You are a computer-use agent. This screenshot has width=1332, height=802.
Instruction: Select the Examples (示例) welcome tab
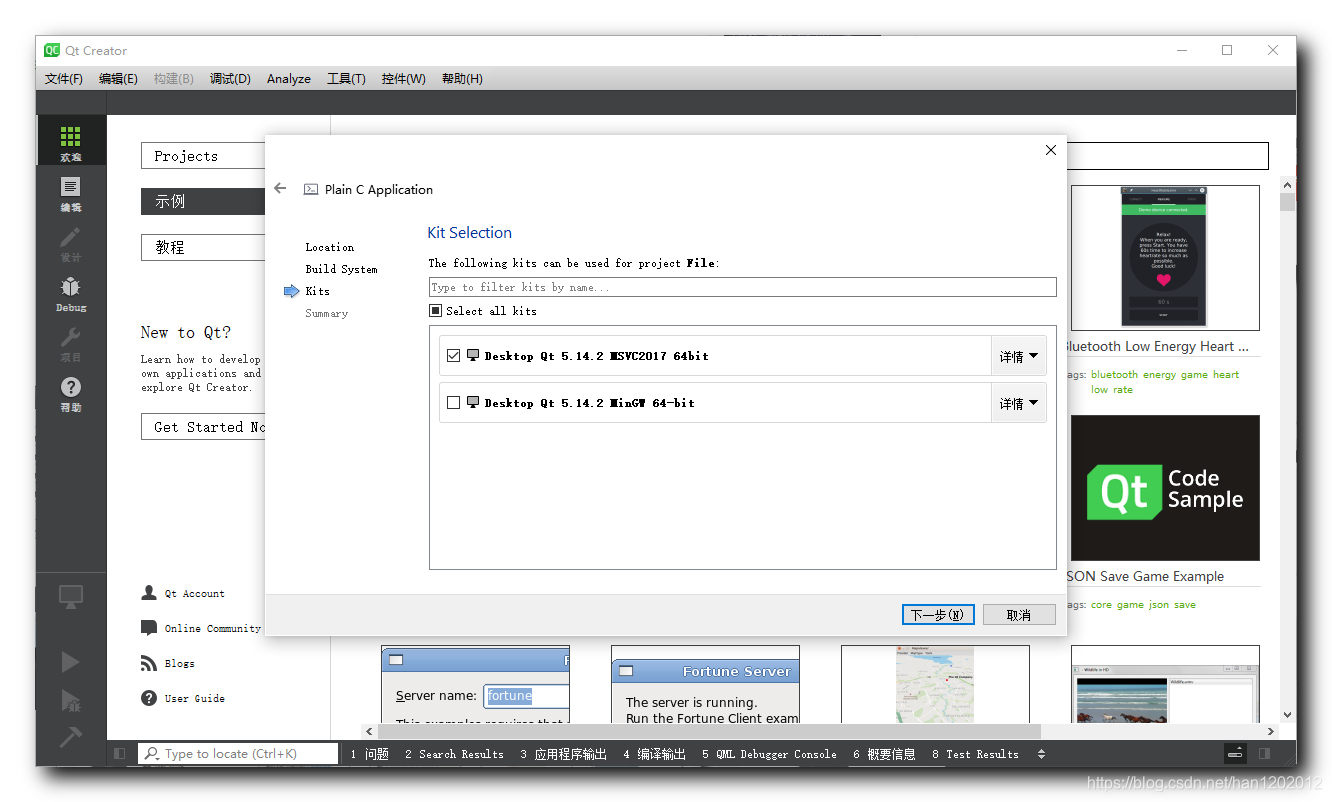203,201
